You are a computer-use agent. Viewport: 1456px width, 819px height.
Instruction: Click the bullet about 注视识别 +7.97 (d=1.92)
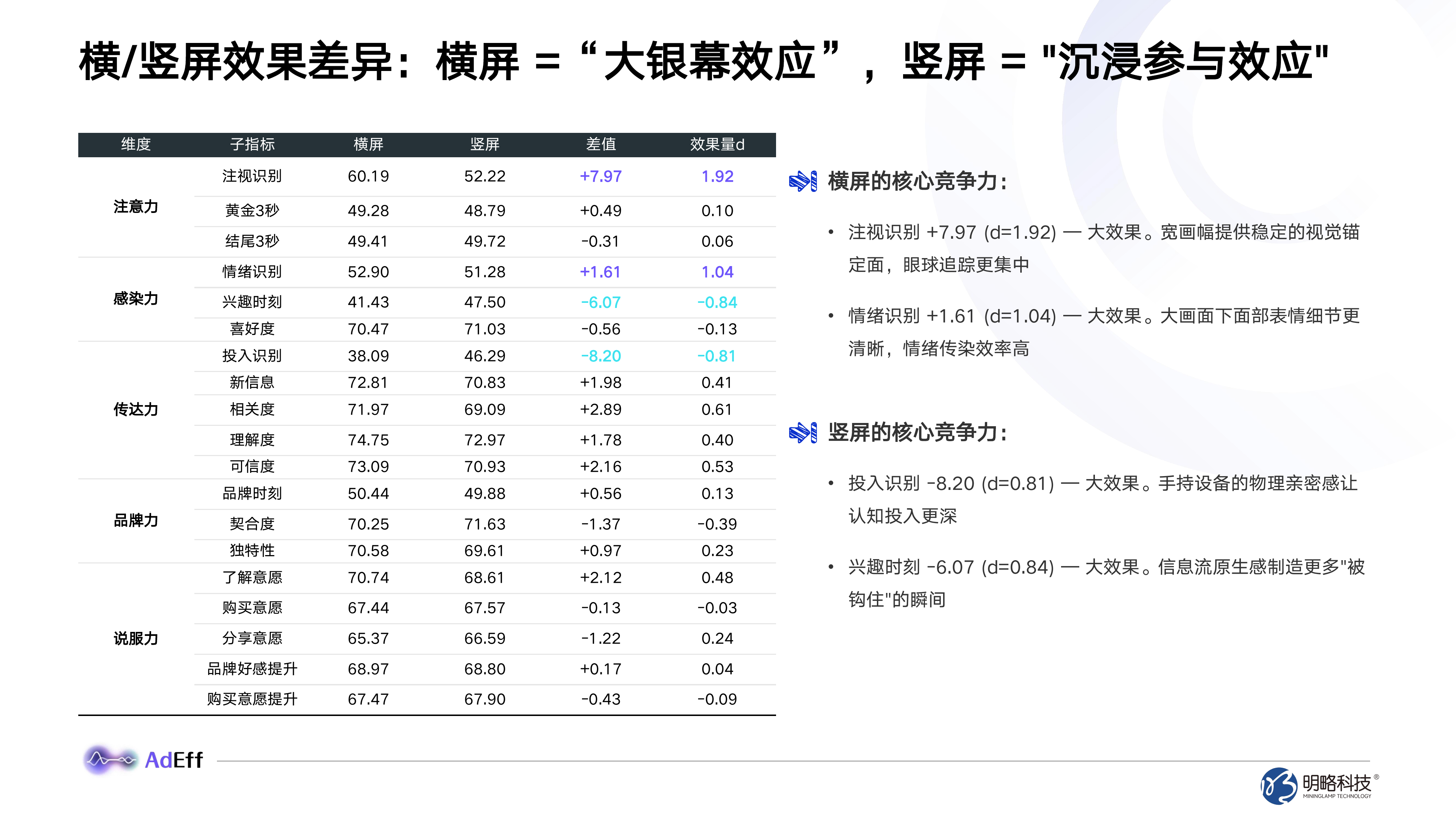(1104, 249)
